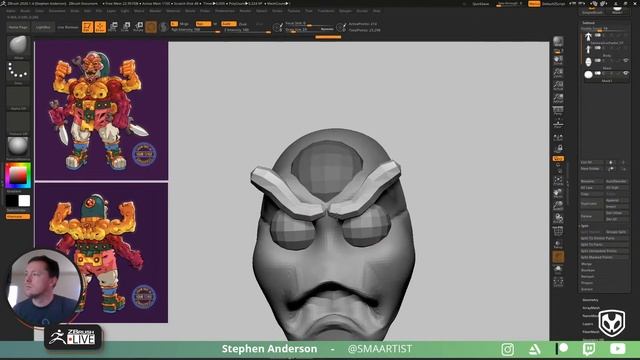Toggle the Floor grid

pyautogui.click(x=558, y=123)
